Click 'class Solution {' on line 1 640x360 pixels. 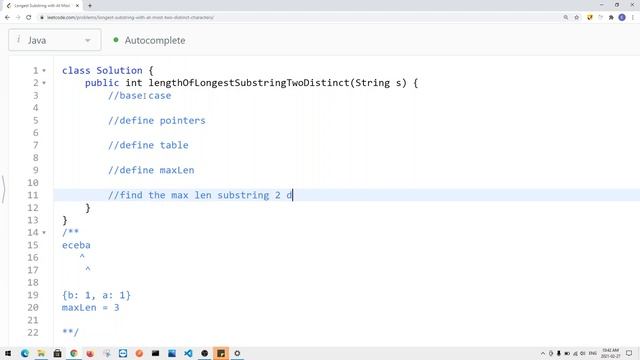[x=108, y=71]
